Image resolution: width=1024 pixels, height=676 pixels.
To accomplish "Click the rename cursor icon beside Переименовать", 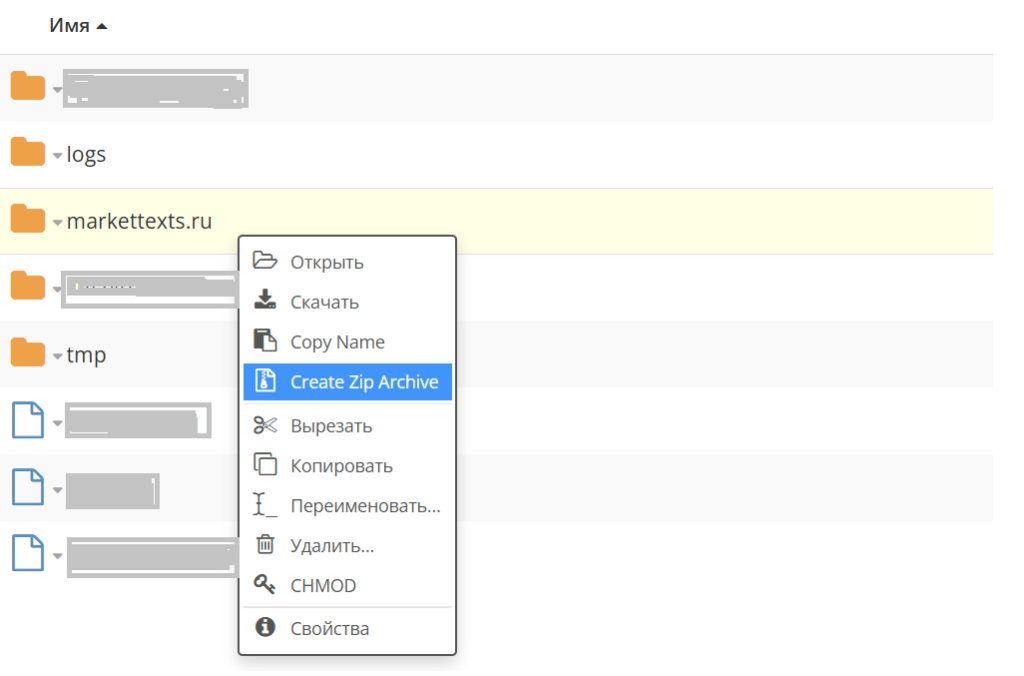I will [265, 505].
